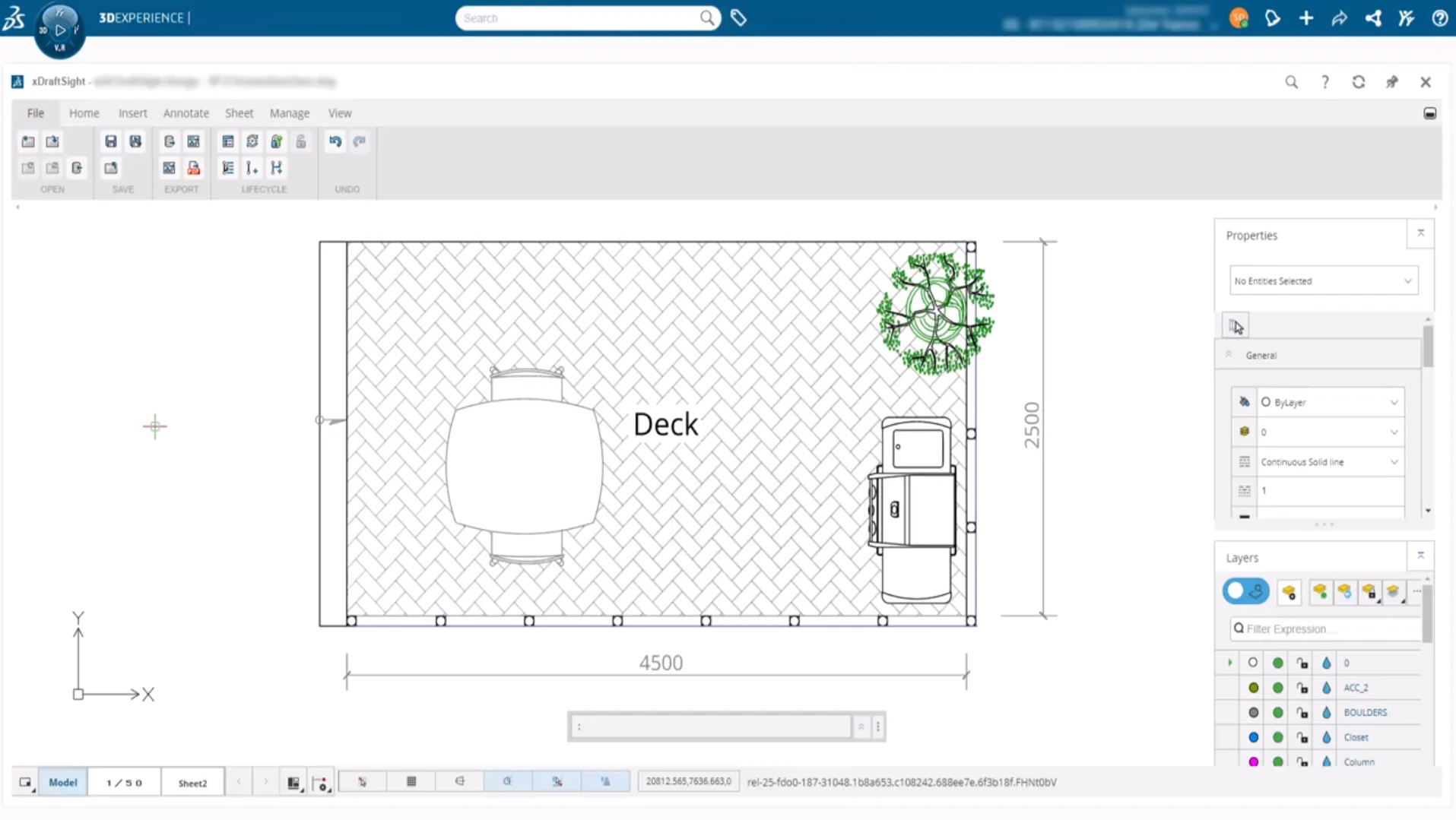Open the Continuous Solid line dropdown
Screen dimensions: 1456x820
pyautogui.click(x=1328, y=462)
